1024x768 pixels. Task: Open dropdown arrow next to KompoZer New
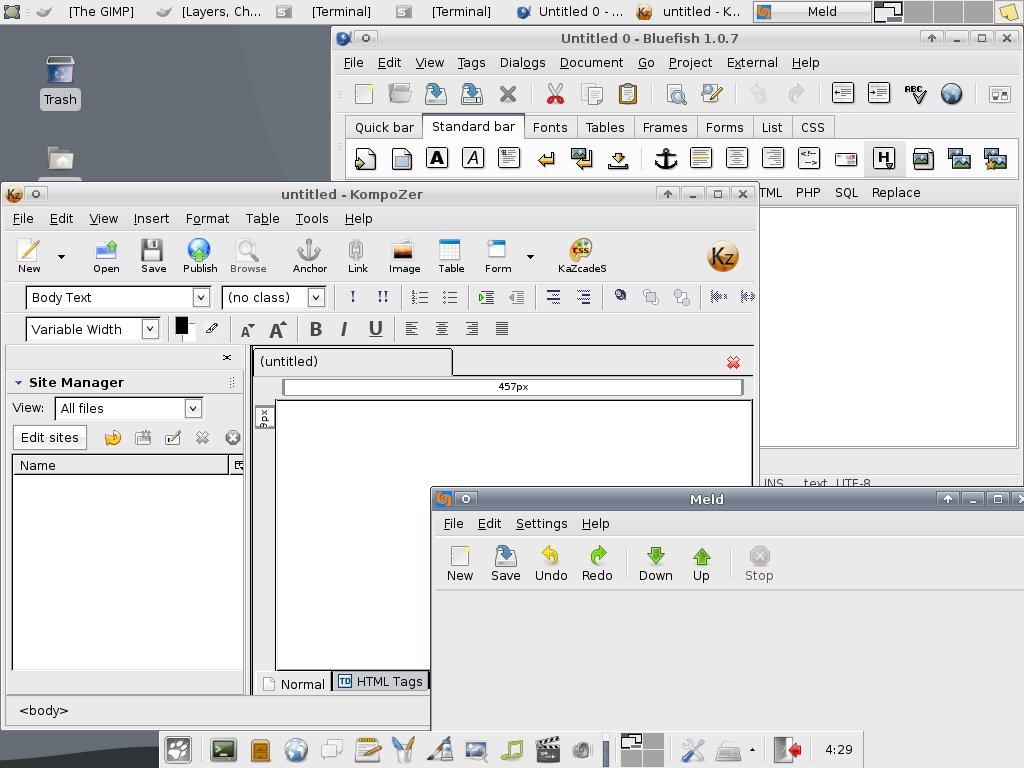(x=61, y=257)
